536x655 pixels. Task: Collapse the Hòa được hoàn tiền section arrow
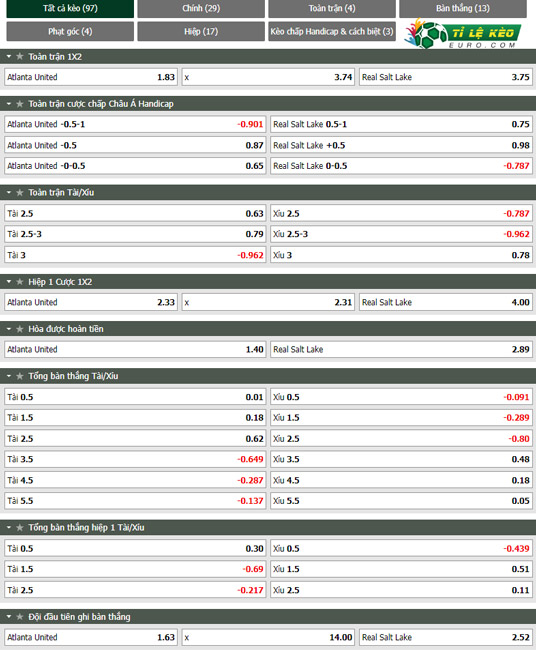(9, 329)
